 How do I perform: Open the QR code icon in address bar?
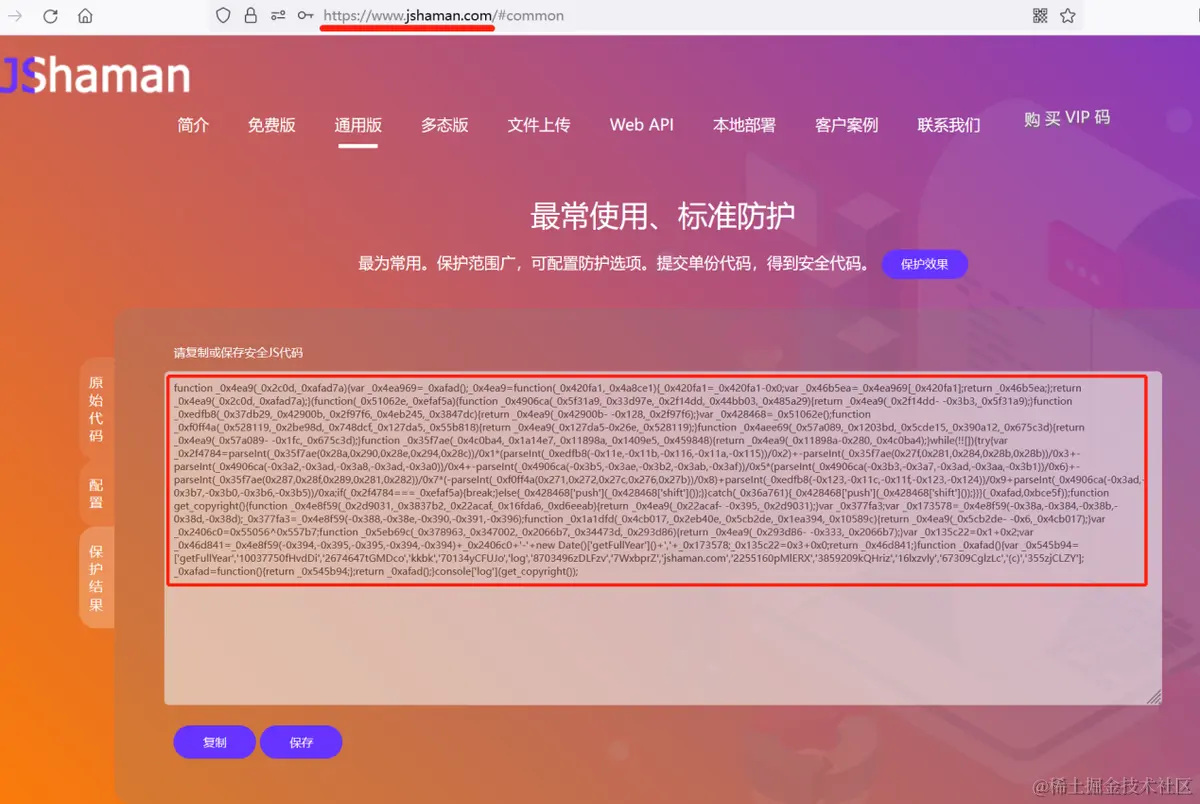coord(1040,16)
